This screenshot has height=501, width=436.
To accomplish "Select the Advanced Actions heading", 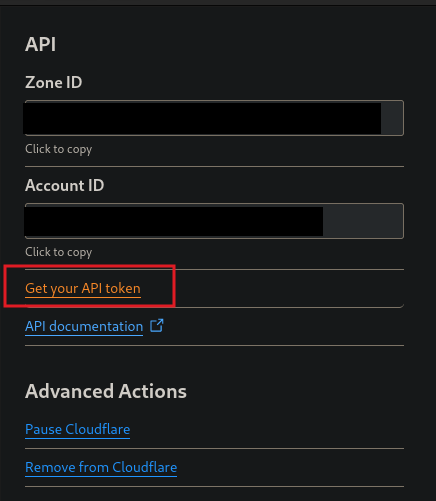I will [106, 391].
